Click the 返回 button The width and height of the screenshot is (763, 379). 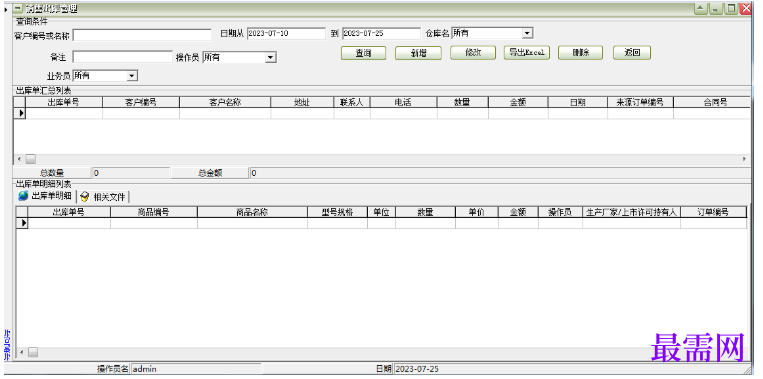coord(632,53)
